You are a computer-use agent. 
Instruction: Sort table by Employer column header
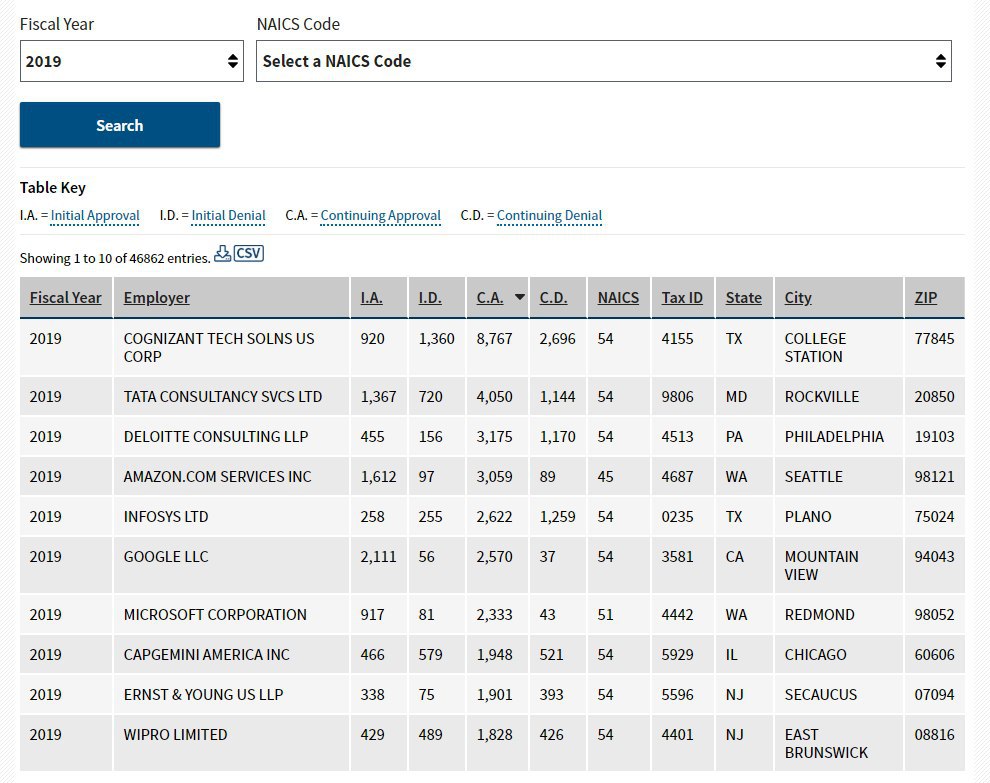157,297
